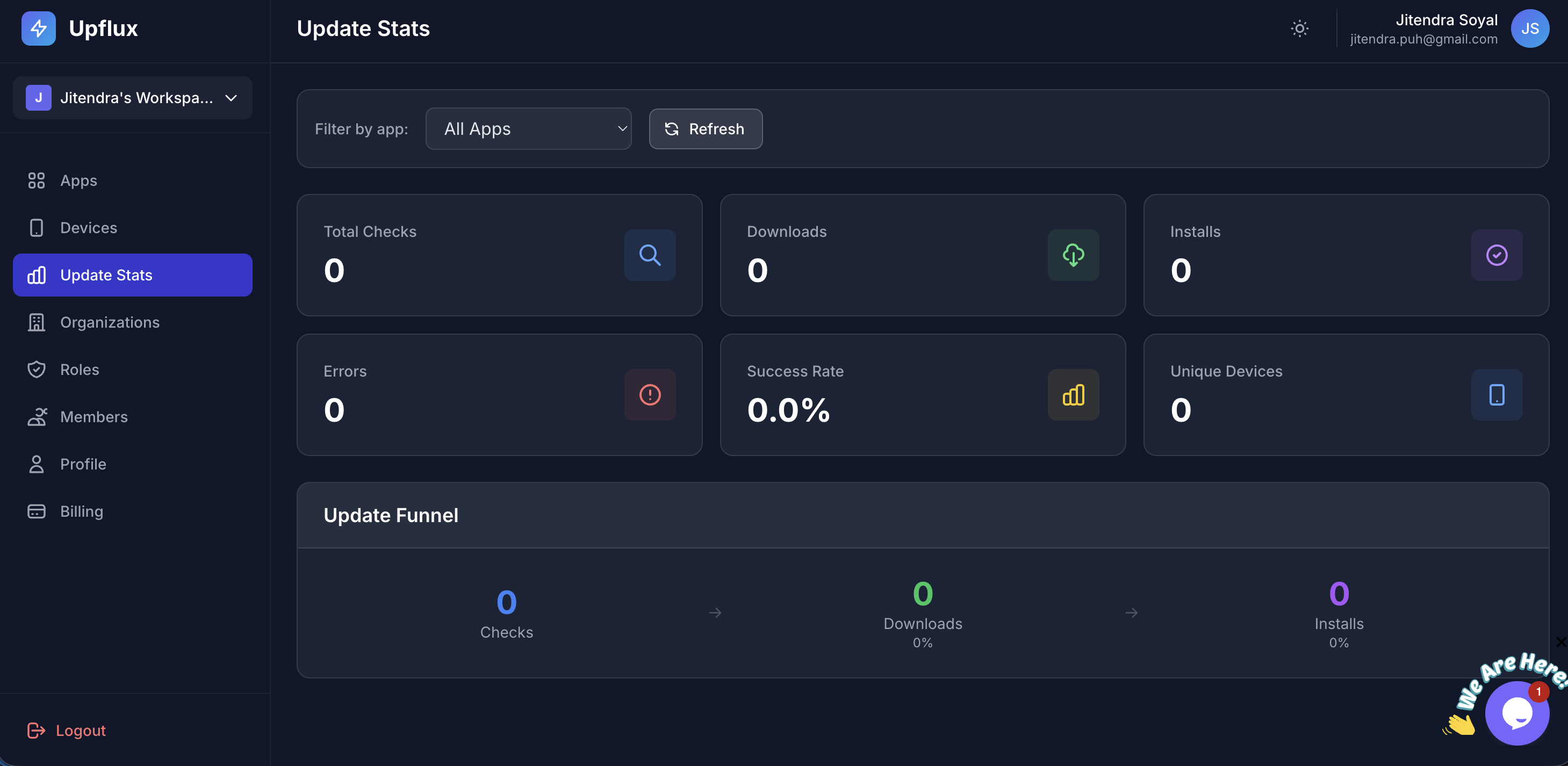Click the Total Checks magnifier icon
Viewport: 1568px width, 766px height.
coord(650,255)
